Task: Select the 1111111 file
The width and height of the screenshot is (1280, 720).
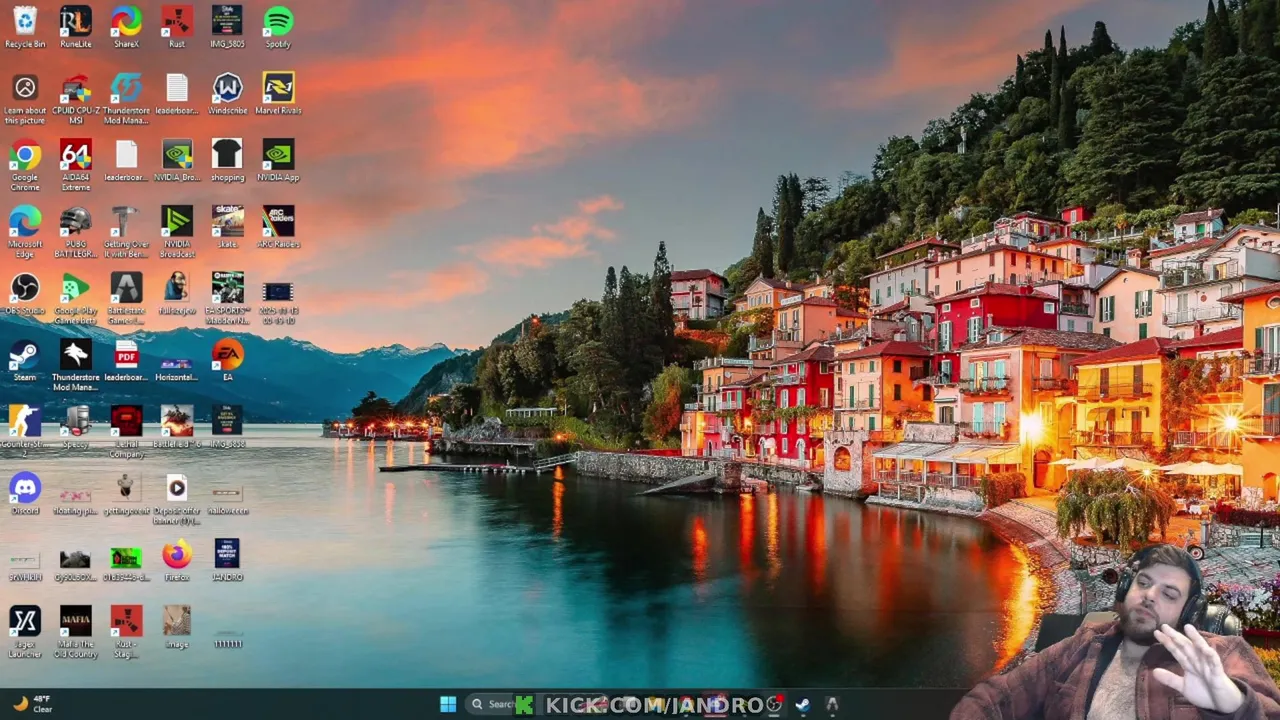Action: coord(227,640)
